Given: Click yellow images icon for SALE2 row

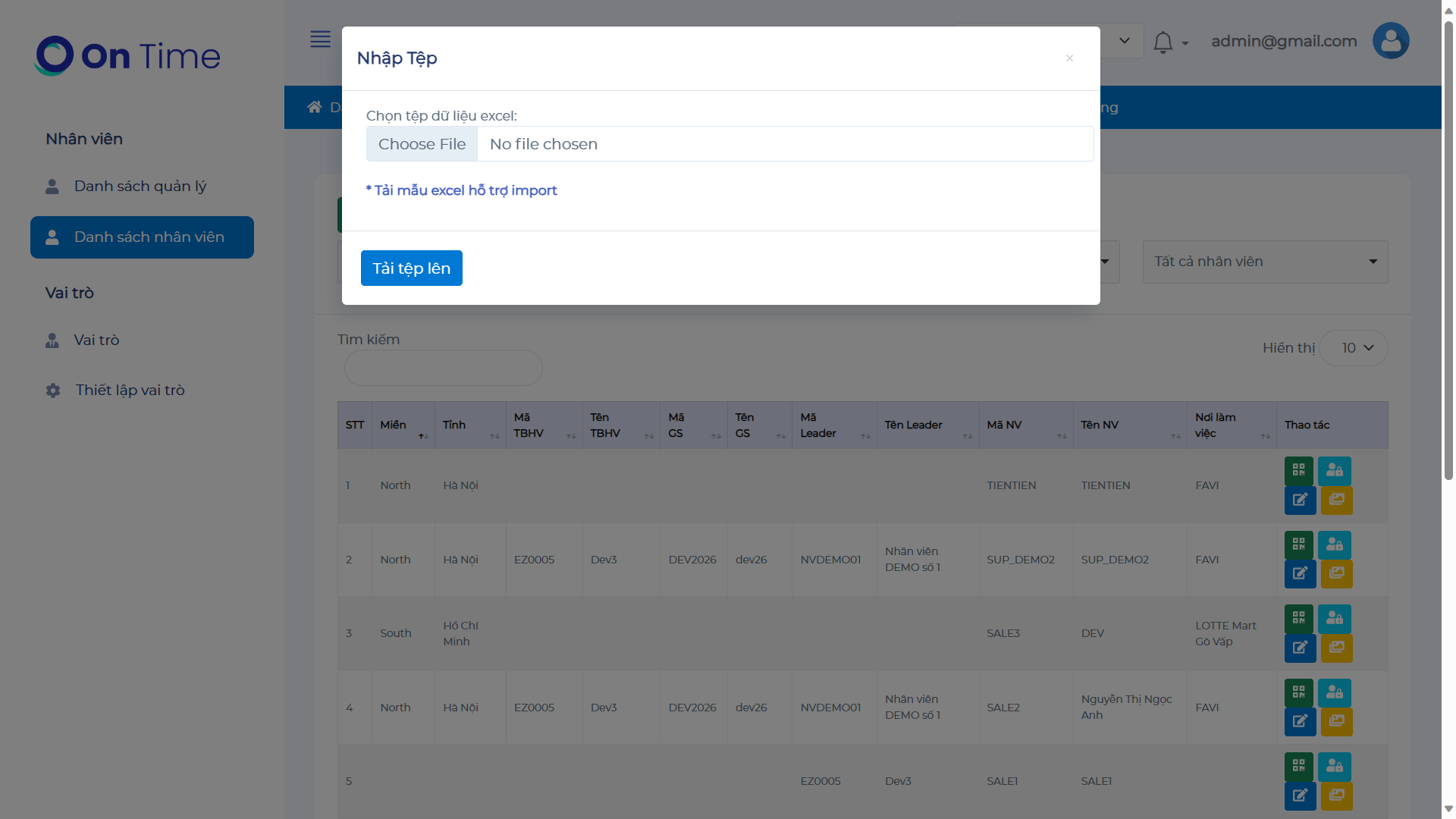Looking at the screenshot, I should click(1336, 721).
